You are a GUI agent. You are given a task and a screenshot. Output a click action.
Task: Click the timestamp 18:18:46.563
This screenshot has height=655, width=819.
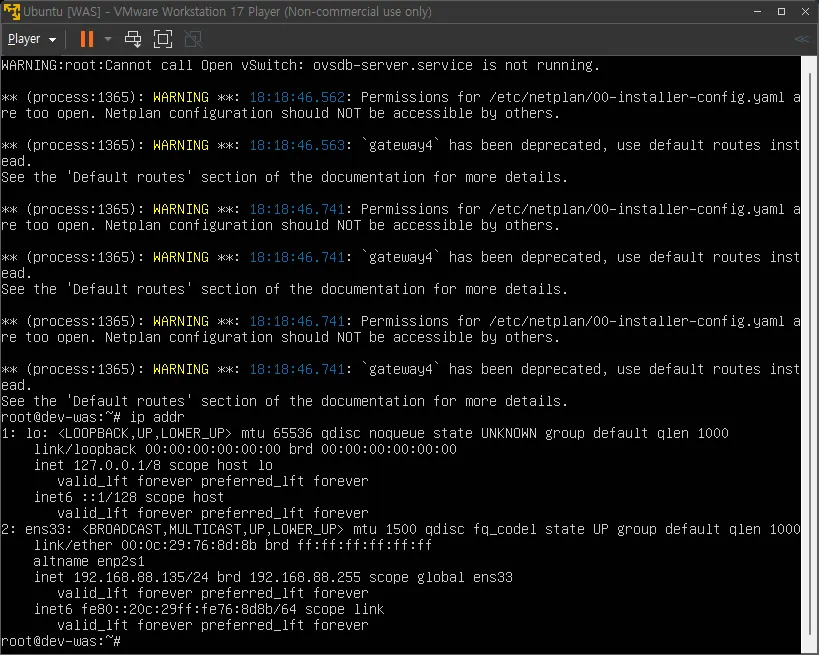297,145
